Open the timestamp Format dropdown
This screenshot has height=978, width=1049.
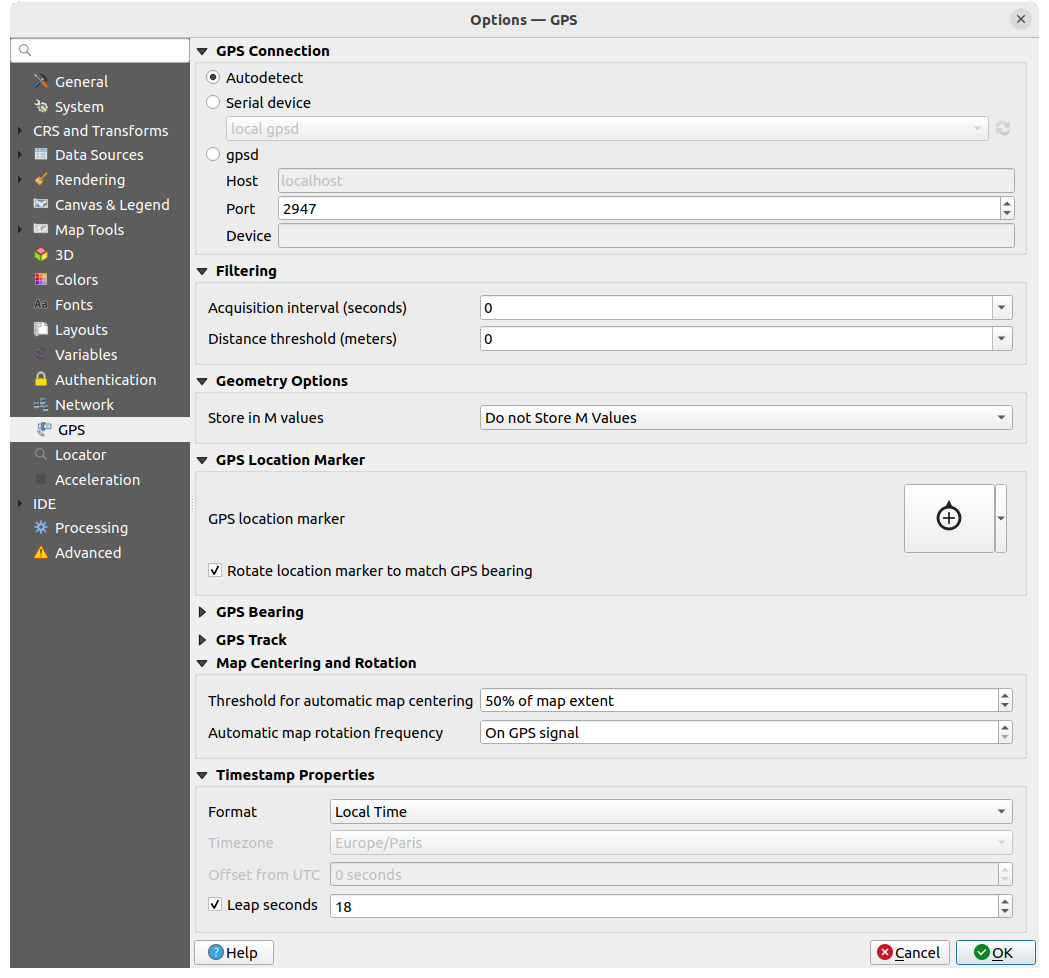[x=670, y=812]
